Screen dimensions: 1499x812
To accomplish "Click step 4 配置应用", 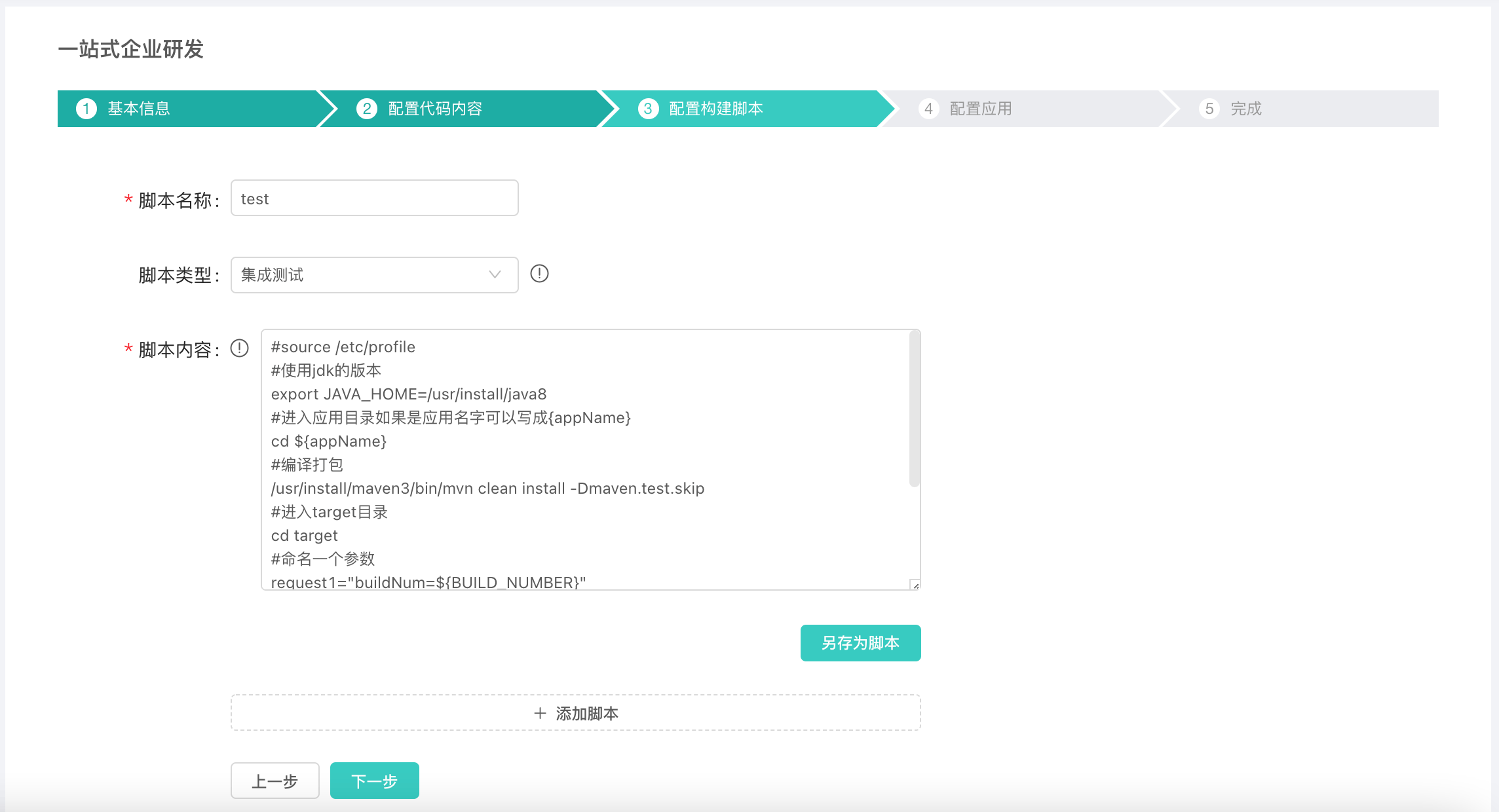I will [x=1029, y=109].
